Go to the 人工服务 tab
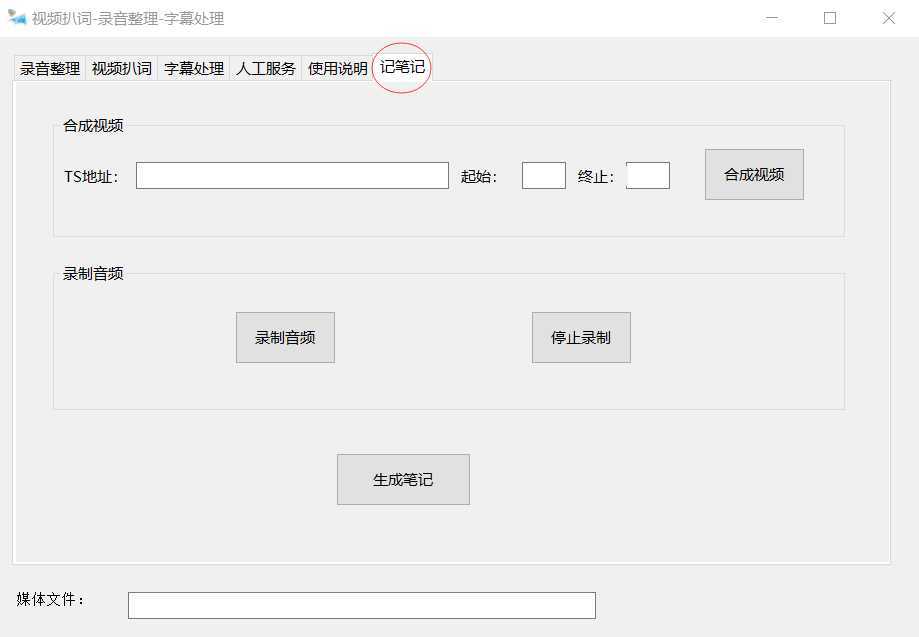This screenshot has height=637, width=919. coord(266,69)
